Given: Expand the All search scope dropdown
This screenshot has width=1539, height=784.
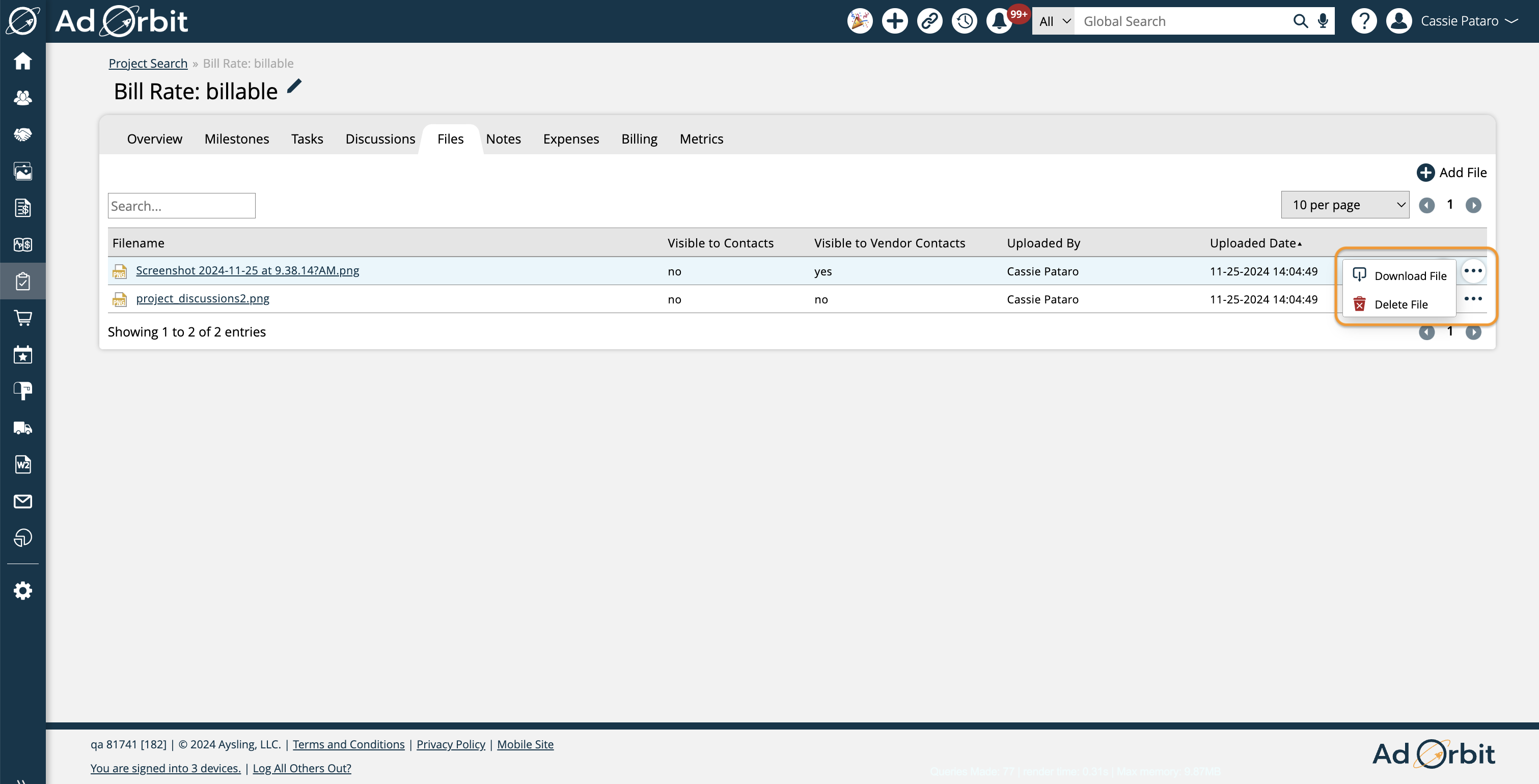Looking at the screenshot, I should 1053,21.
